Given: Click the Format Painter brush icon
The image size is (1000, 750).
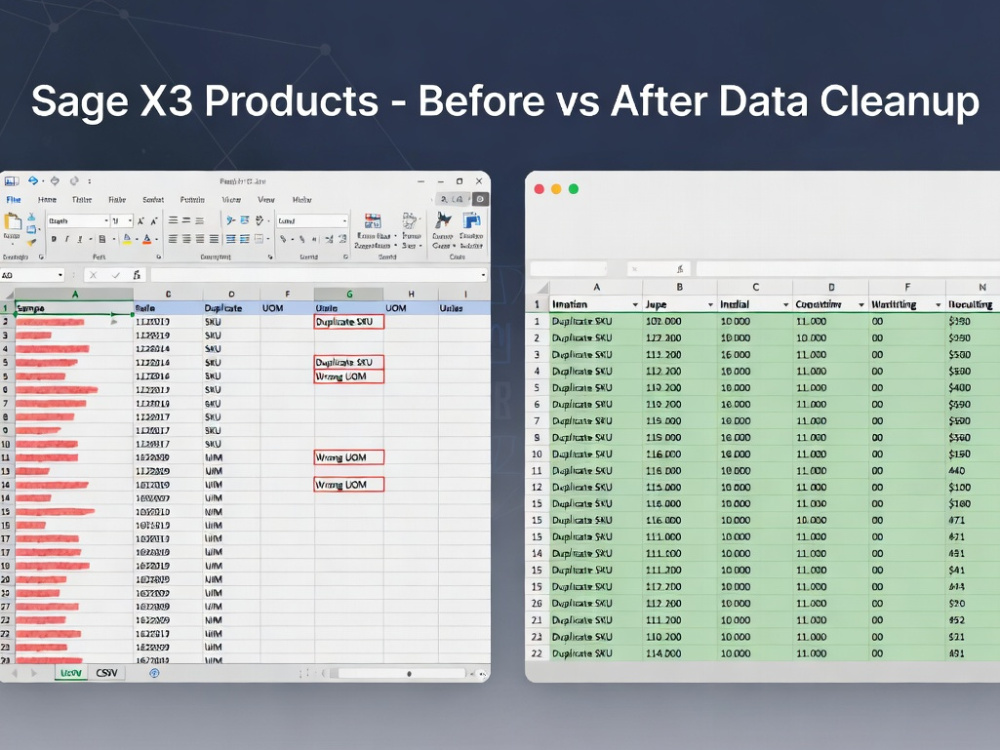Looking at the screenshot, I should tap(31, 242).
